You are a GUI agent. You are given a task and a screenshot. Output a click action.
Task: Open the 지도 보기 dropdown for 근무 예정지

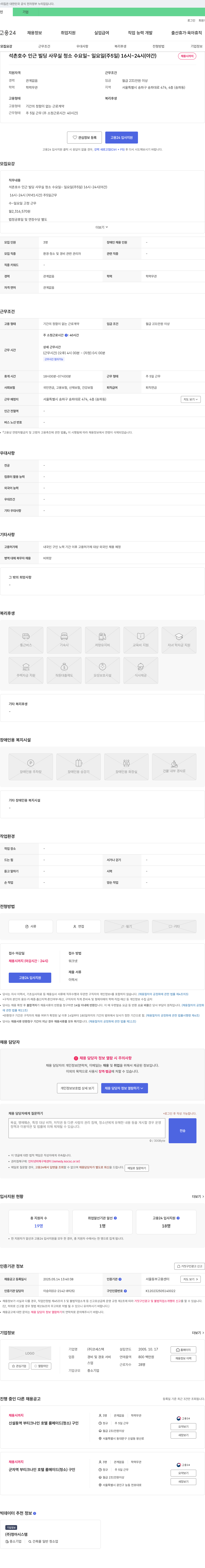point(190,399)
